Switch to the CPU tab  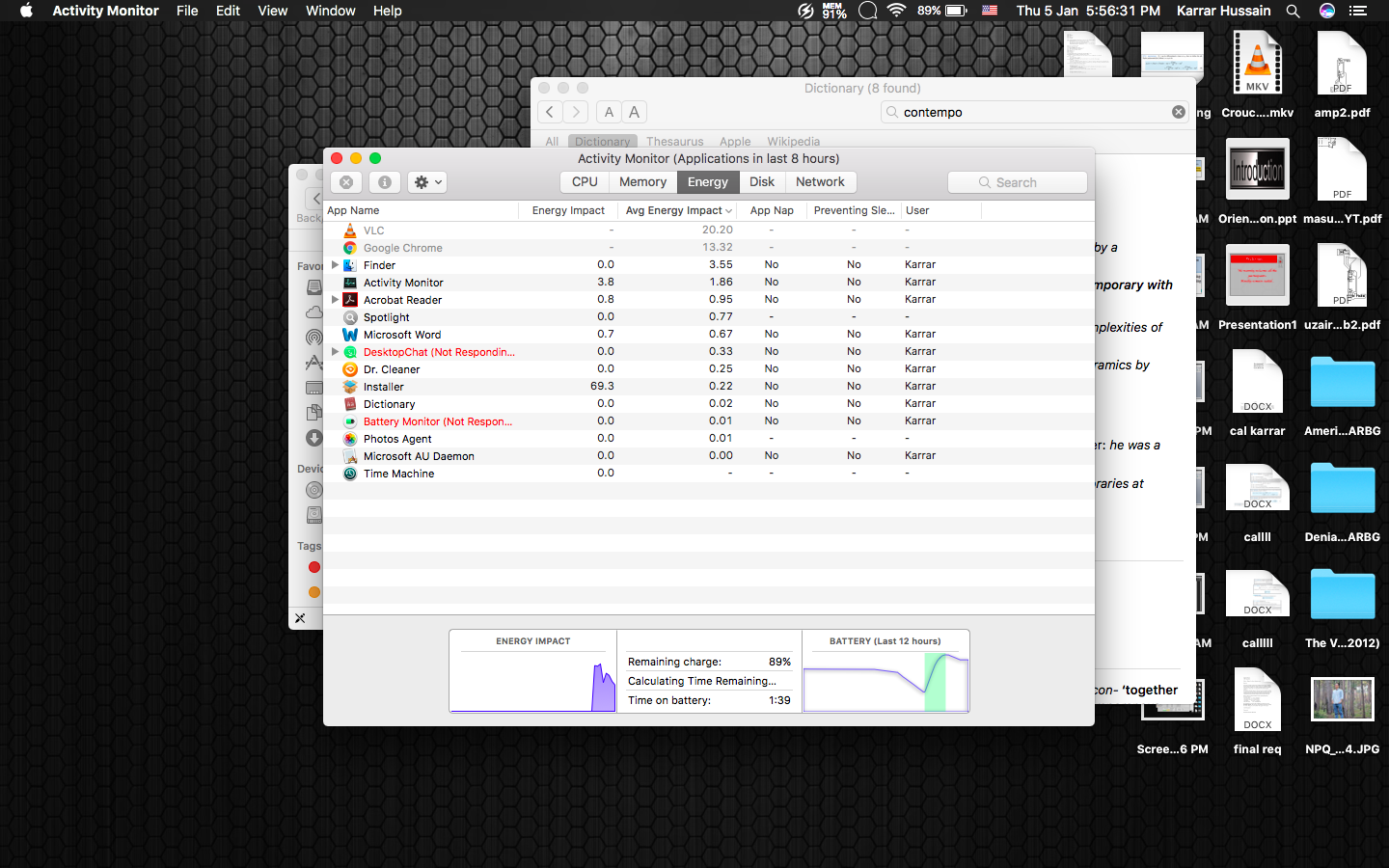[585, 181]
